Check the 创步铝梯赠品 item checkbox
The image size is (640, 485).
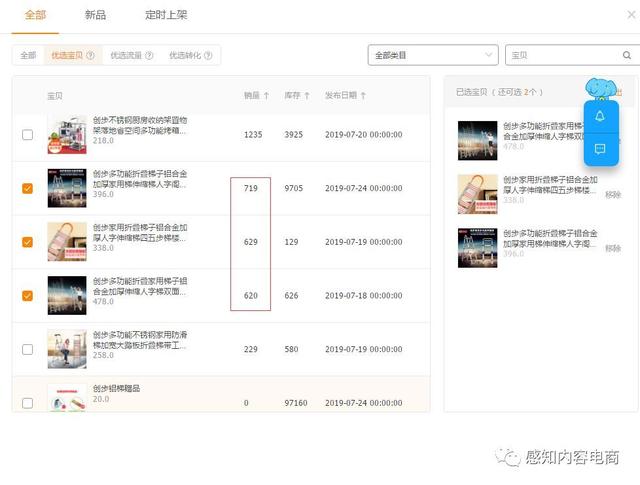click(27, 403)
